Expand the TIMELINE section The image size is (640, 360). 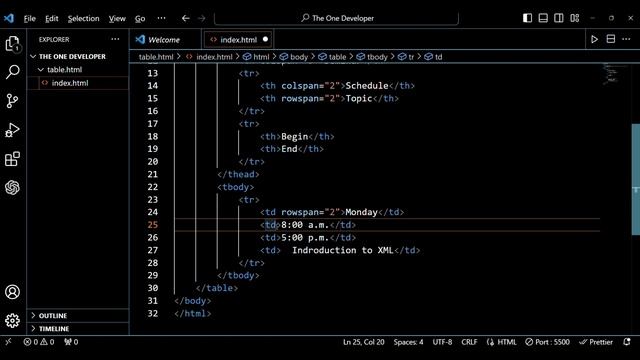(x=78, y=329)
